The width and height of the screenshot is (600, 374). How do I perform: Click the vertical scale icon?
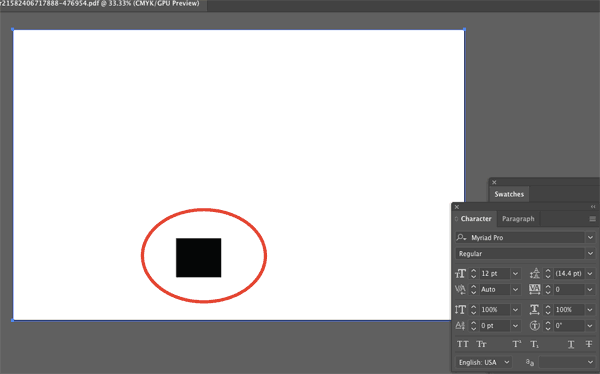click(460, 309)
